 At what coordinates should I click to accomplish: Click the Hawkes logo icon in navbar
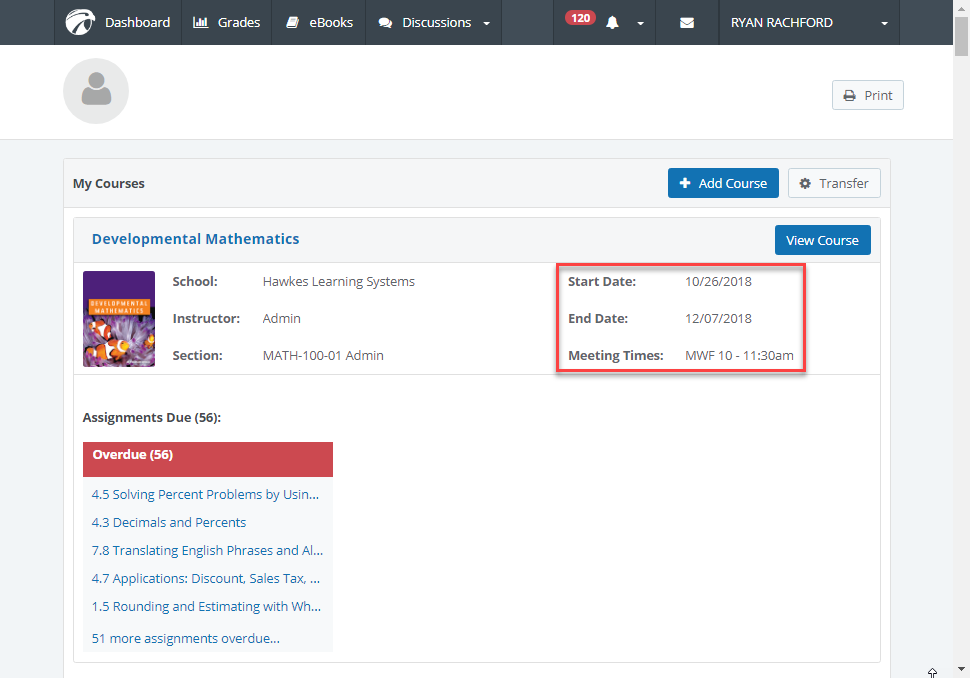pos(80,22)
